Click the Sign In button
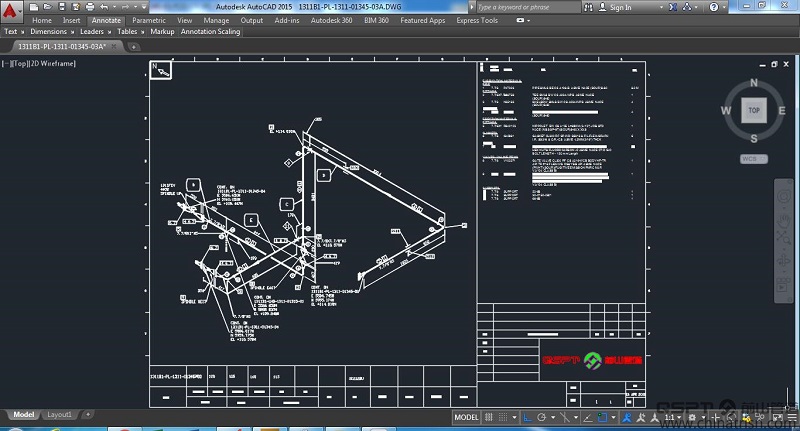 tap(620, 7)
